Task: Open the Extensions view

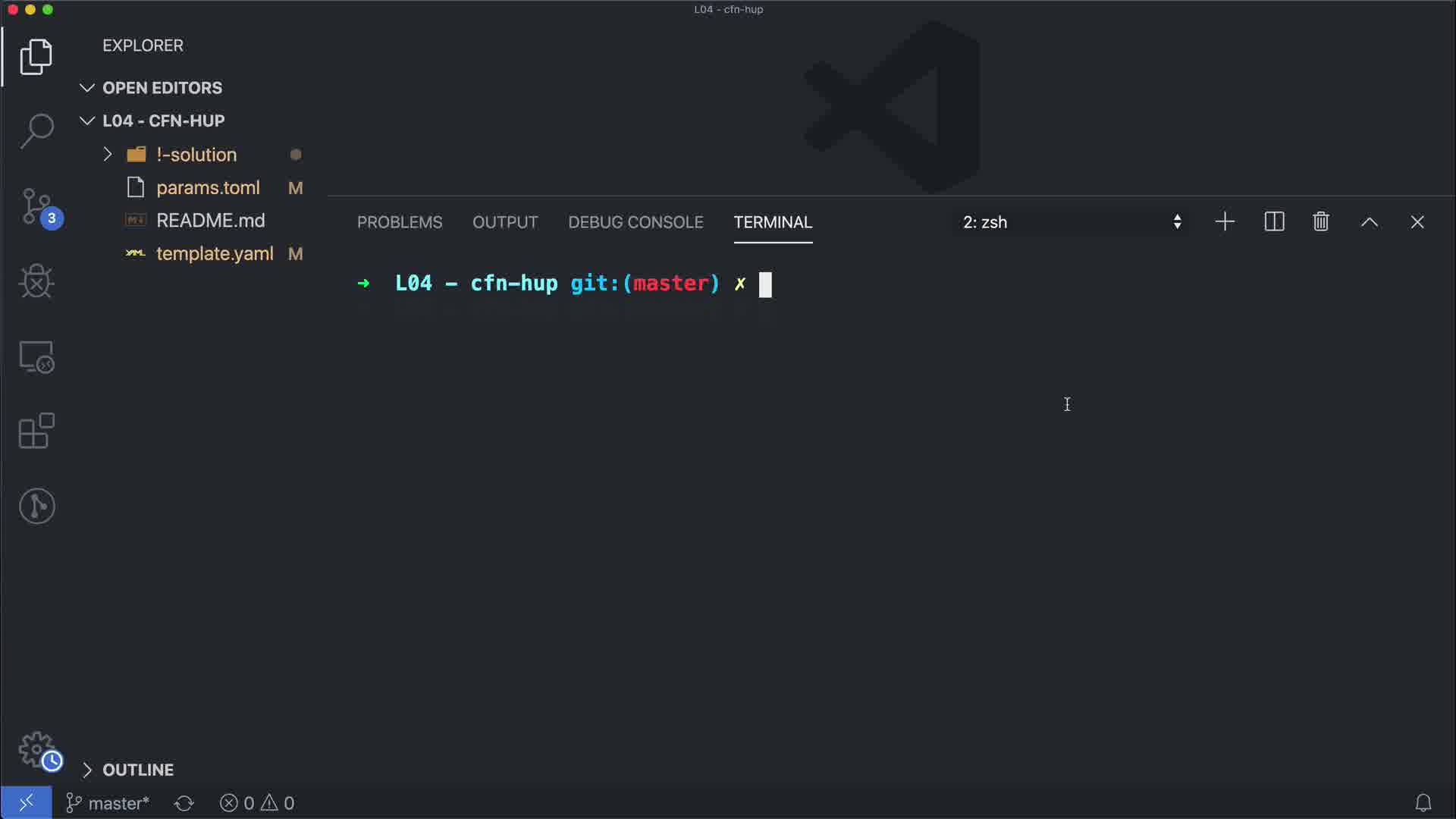Action: (36, 431)
